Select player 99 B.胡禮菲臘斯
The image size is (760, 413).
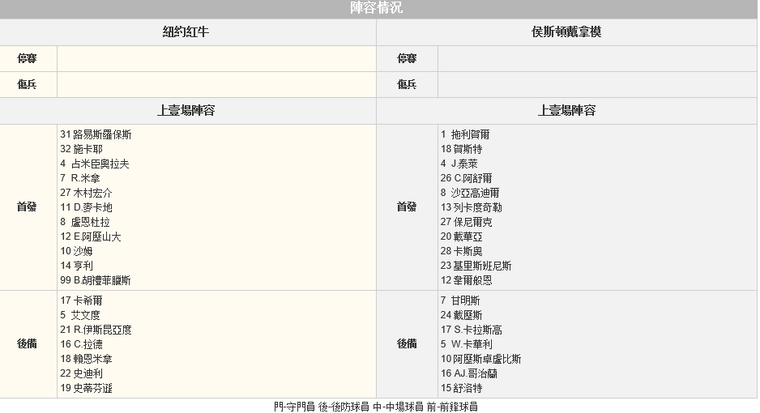point(95,280)
